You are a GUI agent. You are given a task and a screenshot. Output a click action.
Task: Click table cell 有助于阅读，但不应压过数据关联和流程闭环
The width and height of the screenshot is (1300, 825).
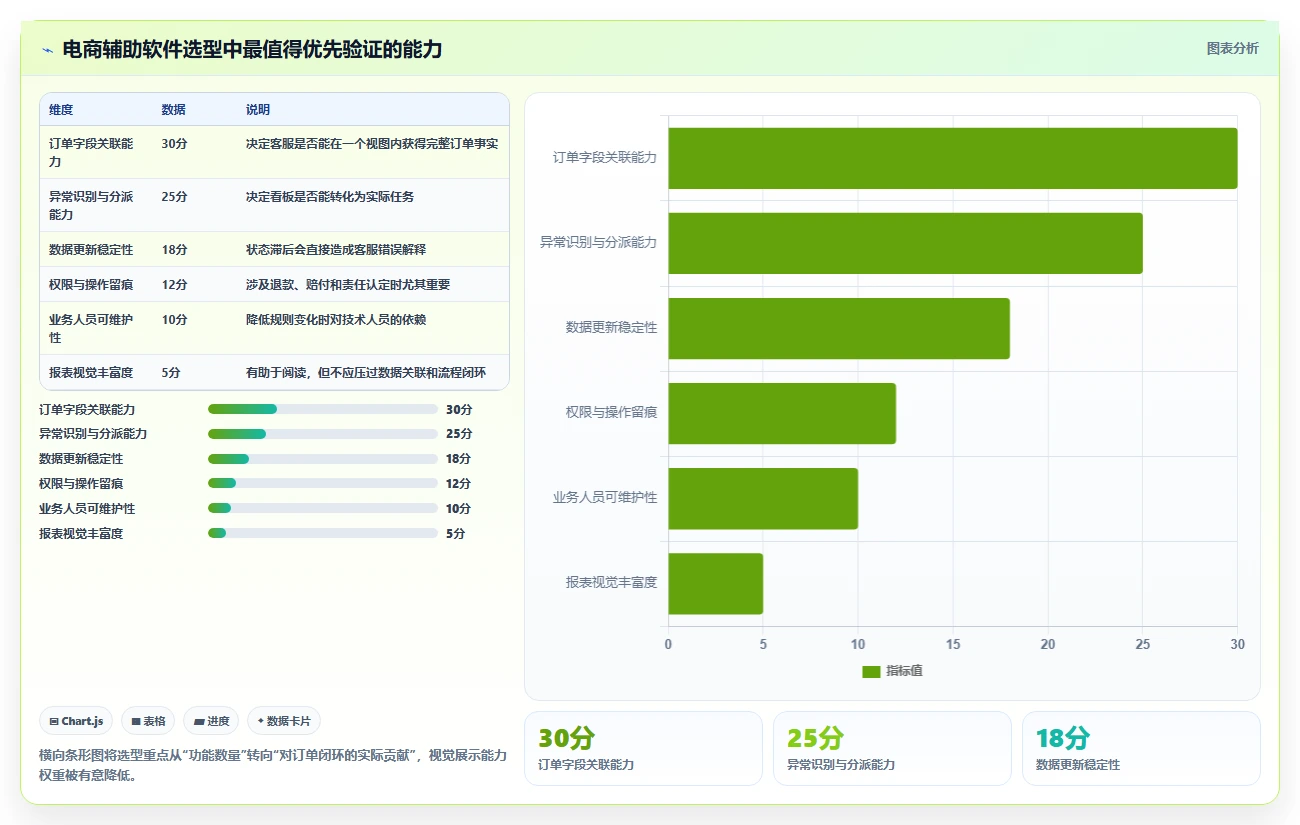click(x=366, y=372)
